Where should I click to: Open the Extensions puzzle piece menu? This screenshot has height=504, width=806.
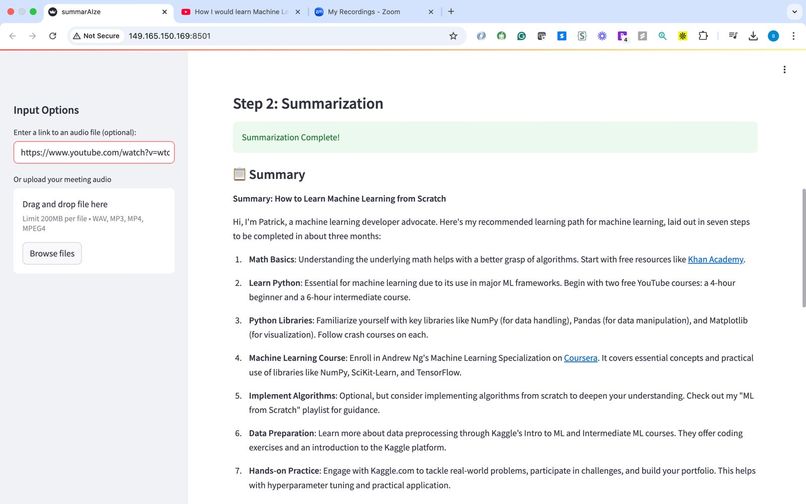click(x=703, y=36)
